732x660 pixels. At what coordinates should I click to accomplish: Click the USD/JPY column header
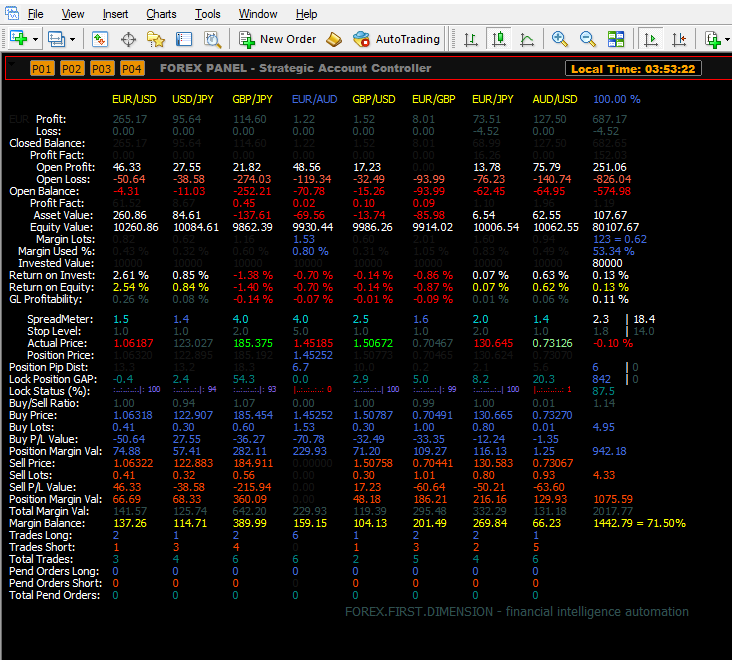pos(193,99)
